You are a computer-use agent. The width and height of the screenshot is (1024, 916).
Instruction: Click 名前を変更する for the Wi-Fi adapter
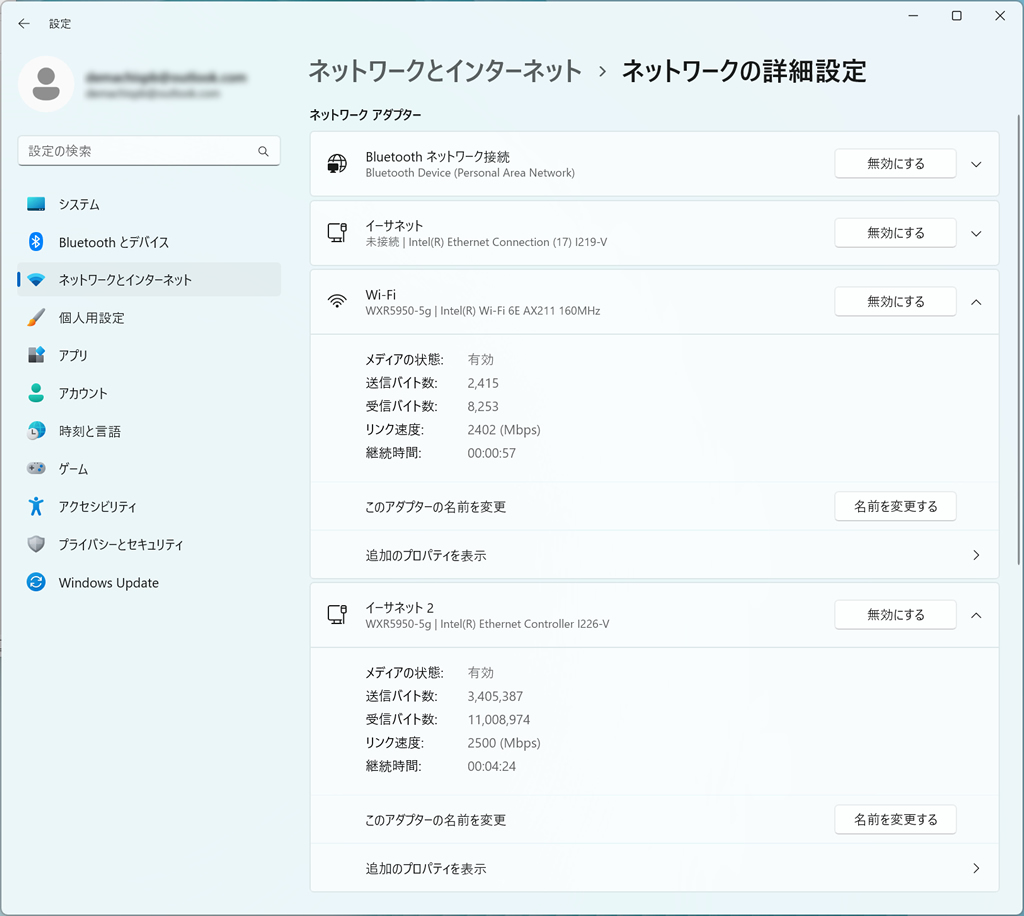tap(895, 507)
